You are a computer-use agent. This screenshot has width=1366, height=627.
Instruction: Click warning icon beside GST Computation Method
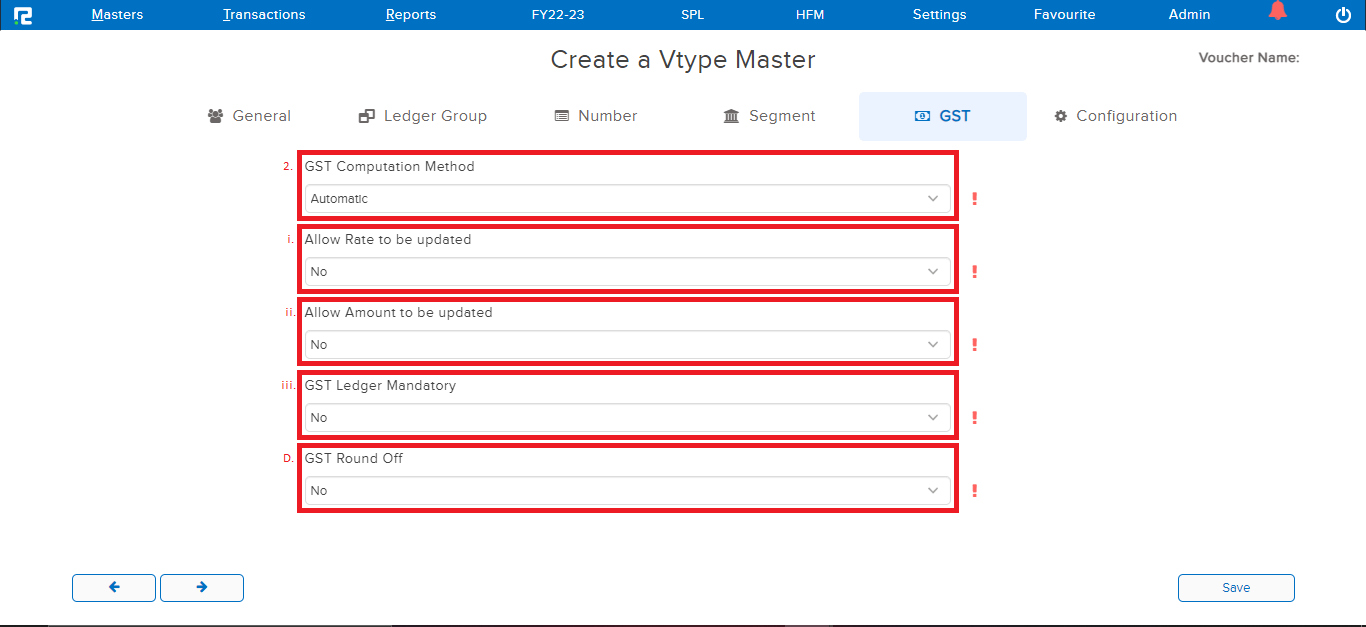pos(974,199)
